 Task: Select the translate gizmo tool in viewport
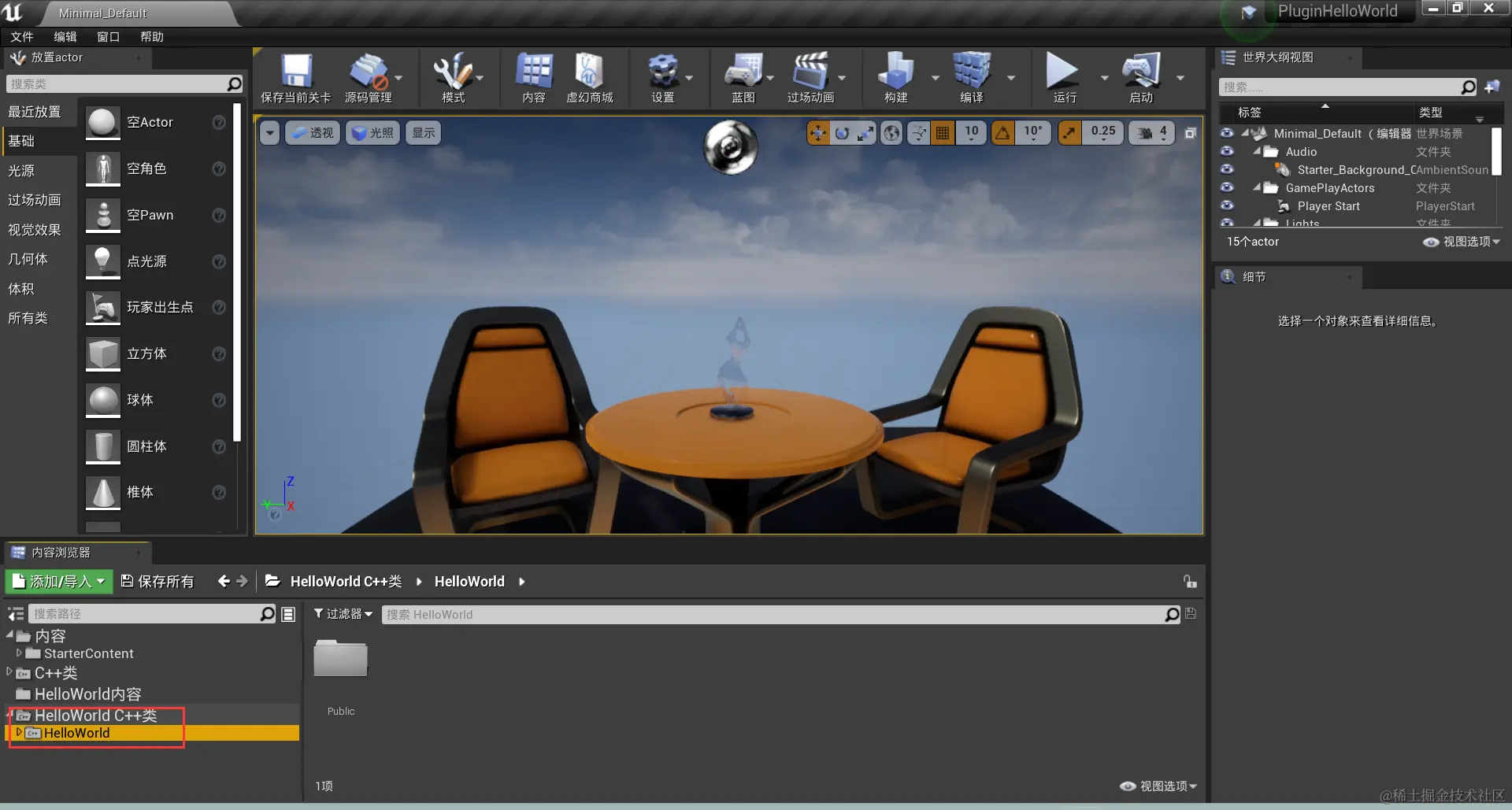pos(818,133)
